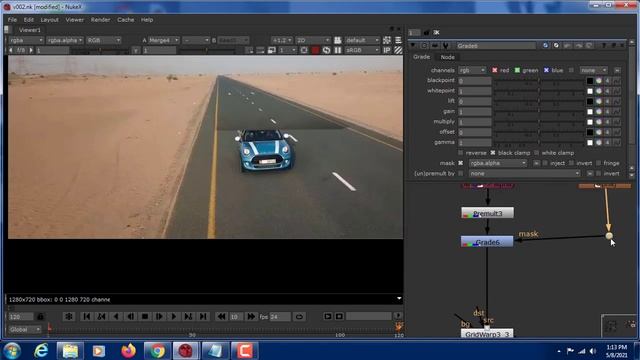Click the Grade6 node name field
The image size is (640, 360).
coord(496,46)
